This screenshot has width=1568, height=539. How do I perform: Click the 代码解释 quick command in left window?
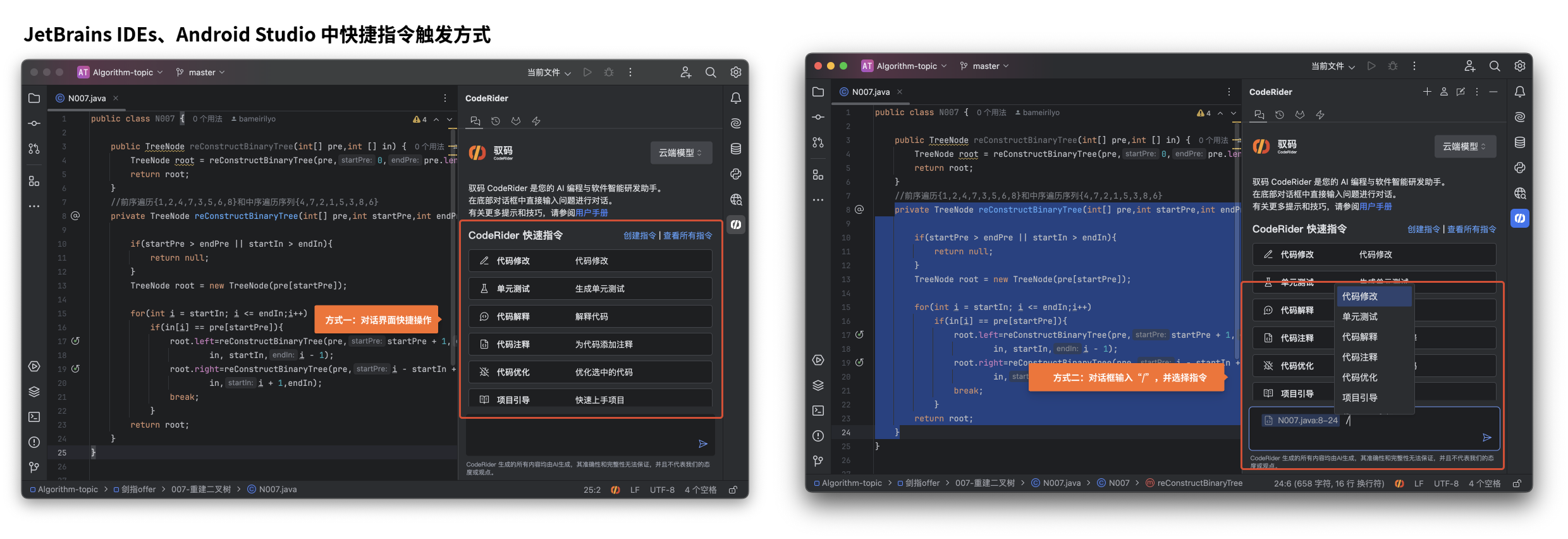(591, 316)
